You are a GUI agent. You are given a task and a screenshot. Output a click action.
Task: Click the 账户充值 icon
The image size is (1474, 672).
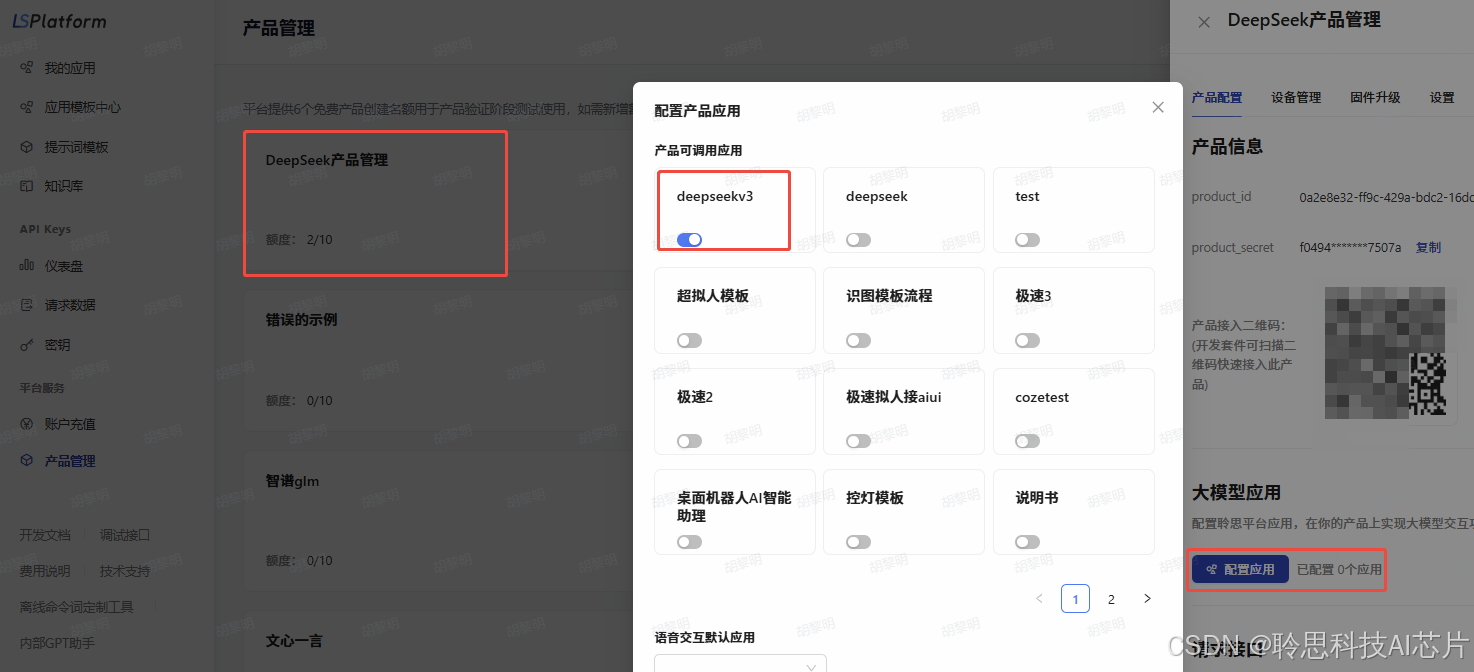click(27, 424)
